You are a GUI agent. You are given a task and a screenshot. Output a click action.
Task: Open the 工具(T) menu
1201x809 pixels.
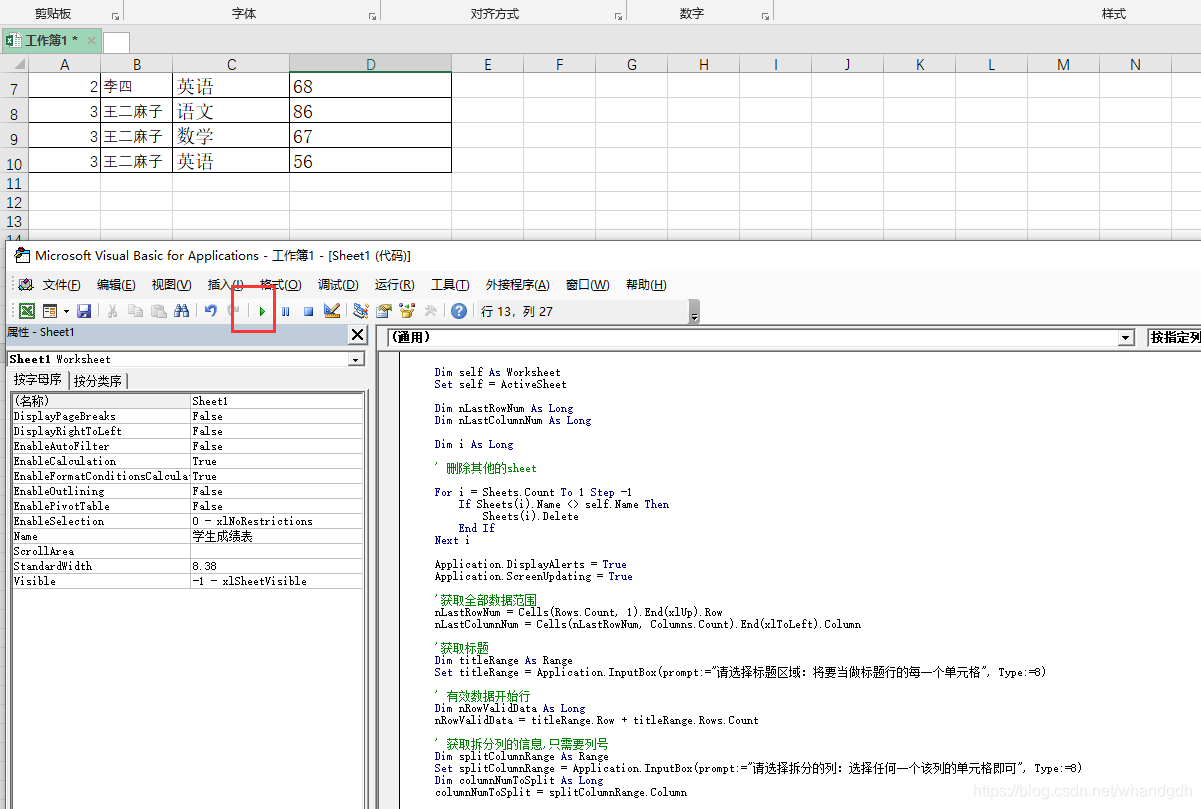[450, 285]
